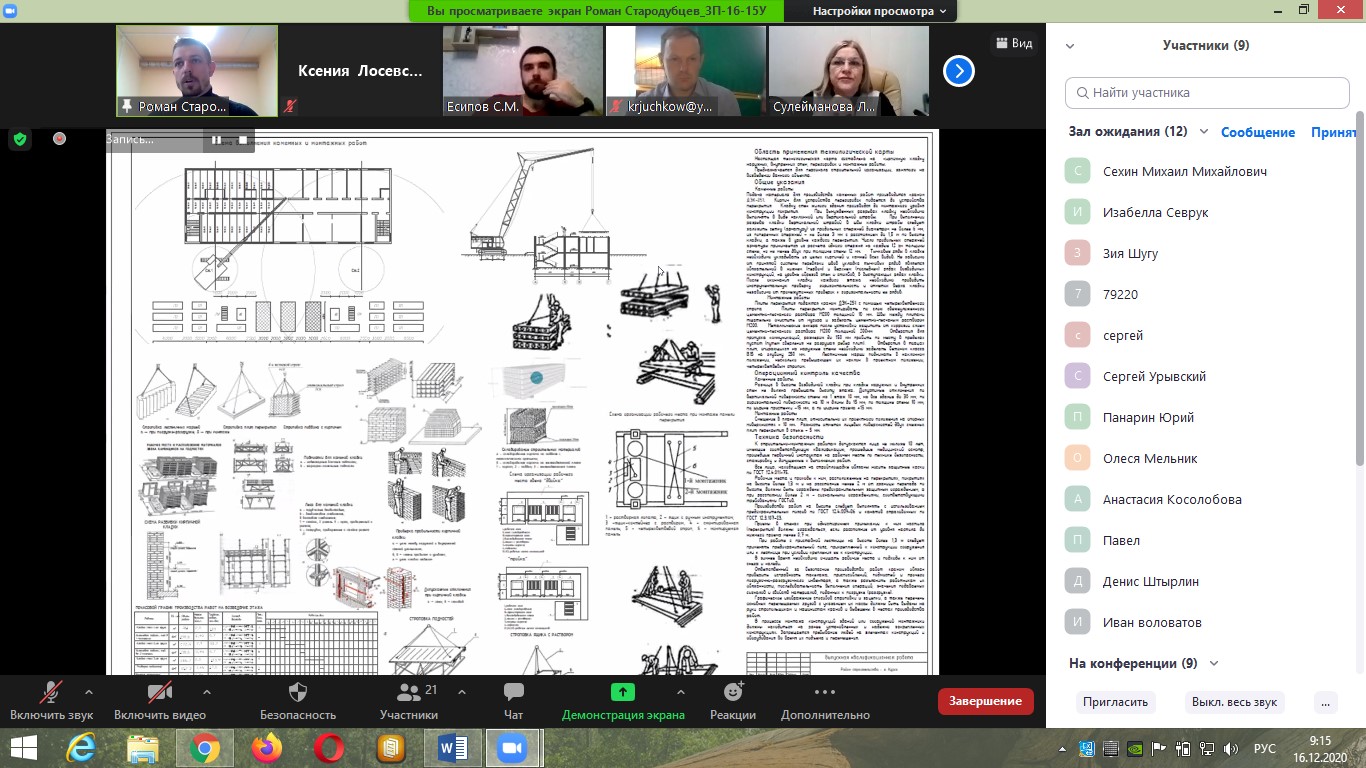1366x768 pixels.
Task: Open File Explorer from taskbar
Action: [143, 747]
